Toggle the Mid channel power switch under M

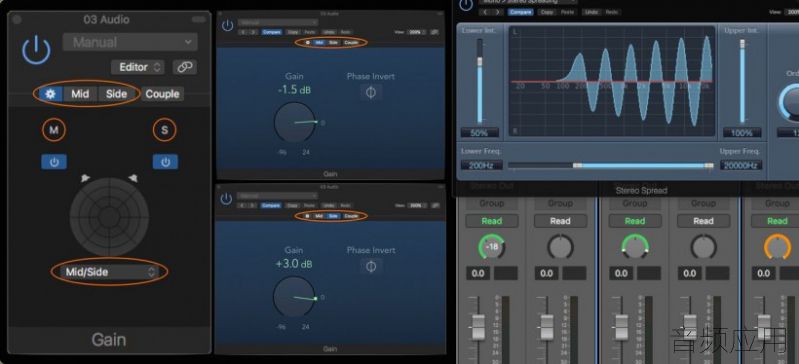pos(54,162)
